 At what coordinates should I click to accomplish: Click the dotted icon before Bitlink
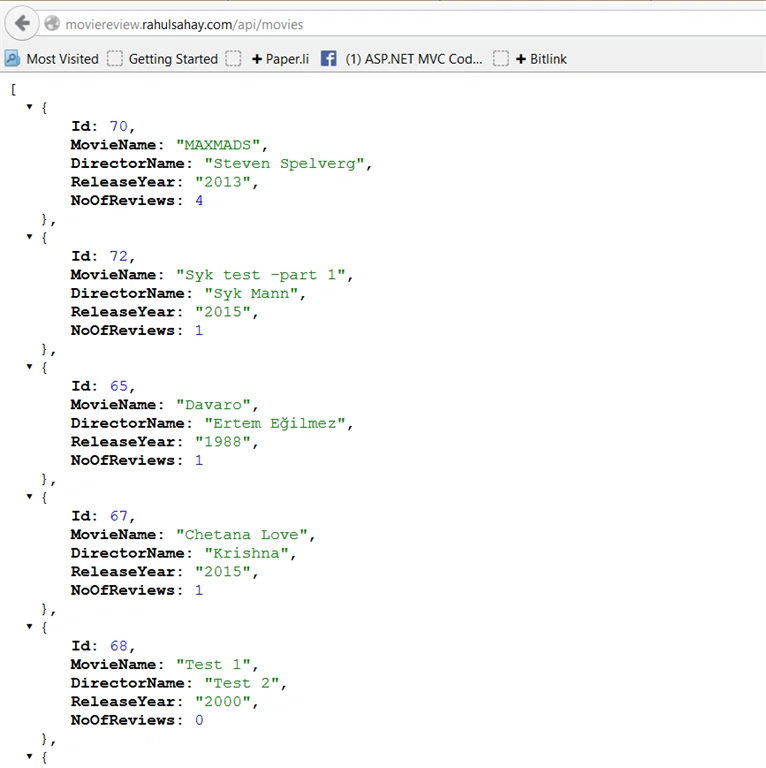[x=501, y=59]
